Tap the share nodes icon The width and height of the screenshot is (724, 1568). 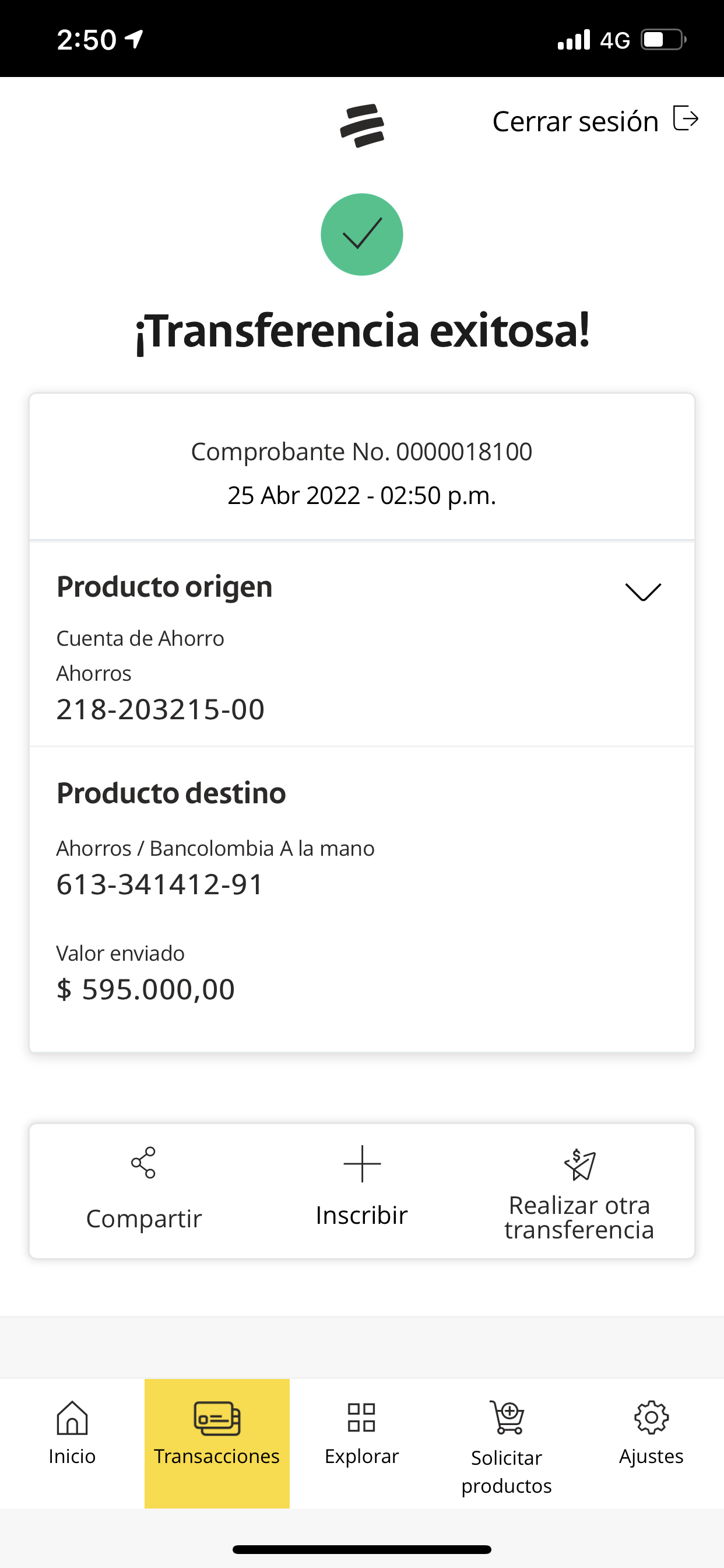[143, 1163]
